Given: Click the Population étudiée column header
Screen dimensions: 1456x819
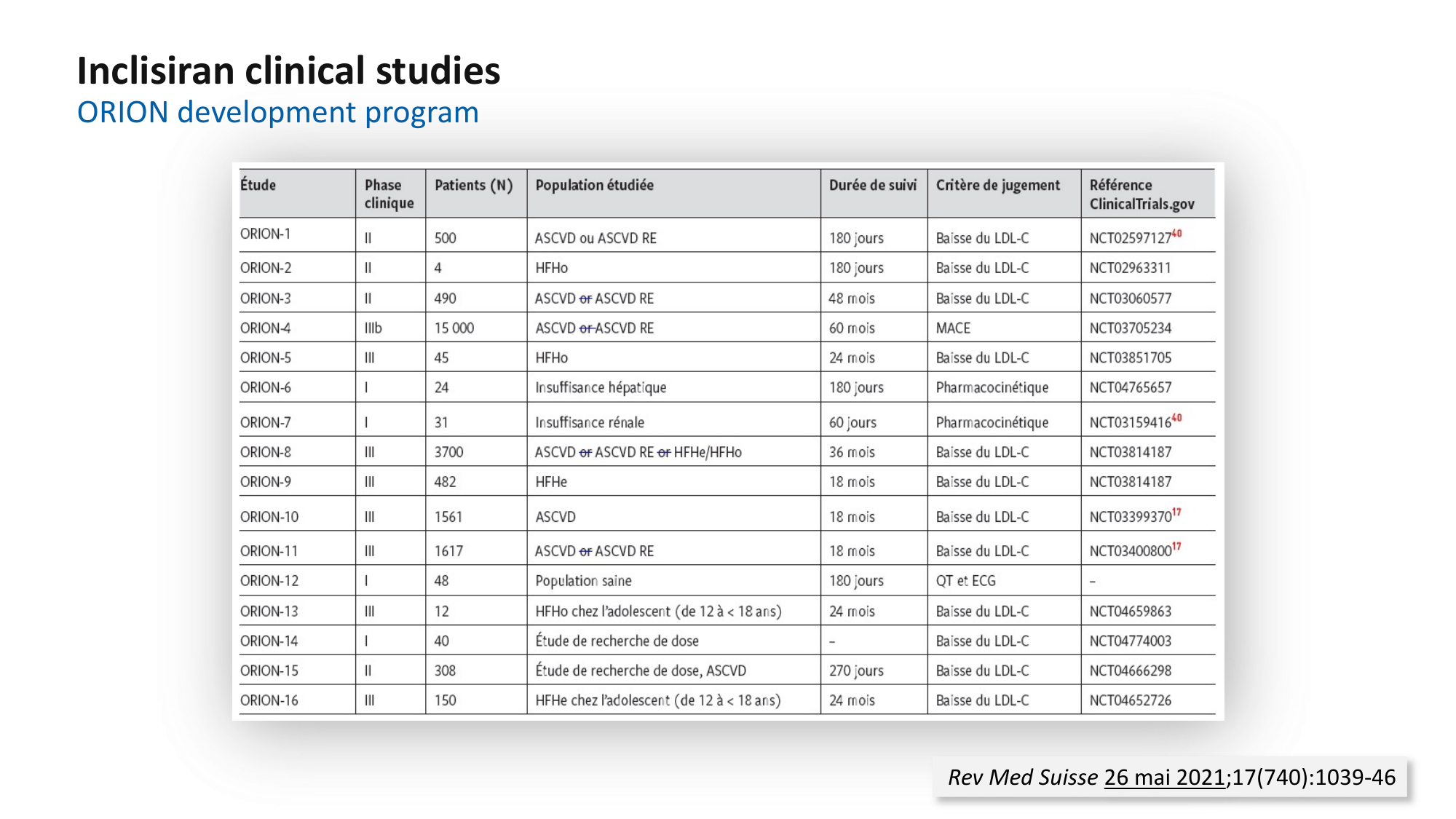Looking at the screenshot, I should (x=594, y=185).
